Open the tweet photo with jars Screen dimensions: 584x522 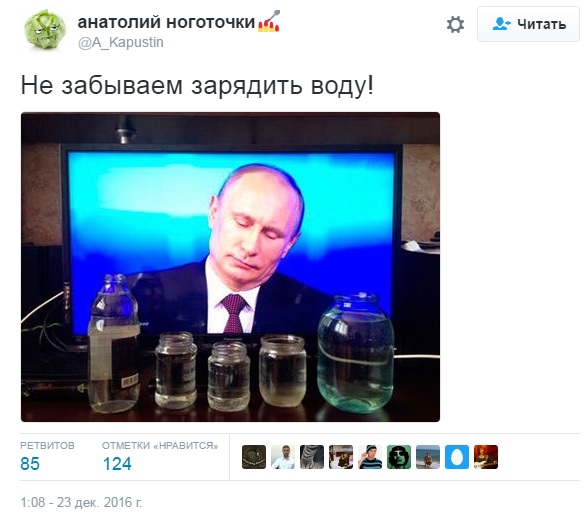point(230,267)
